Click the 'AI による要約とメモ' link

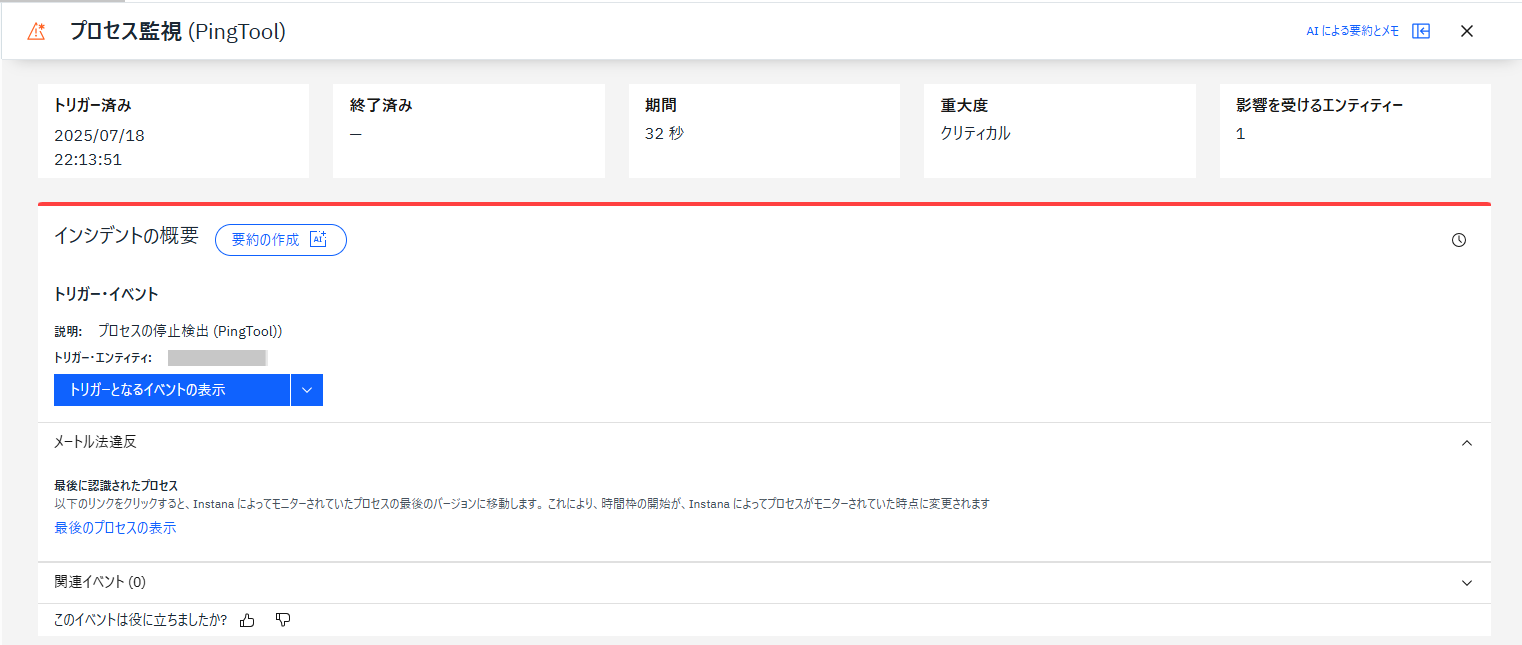(1352, 31)
